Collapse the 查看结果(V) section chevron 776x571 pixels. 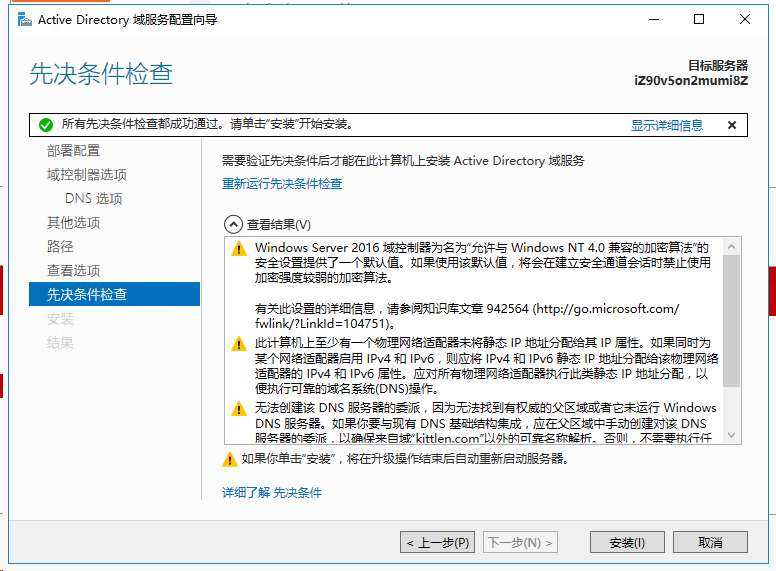234,225
